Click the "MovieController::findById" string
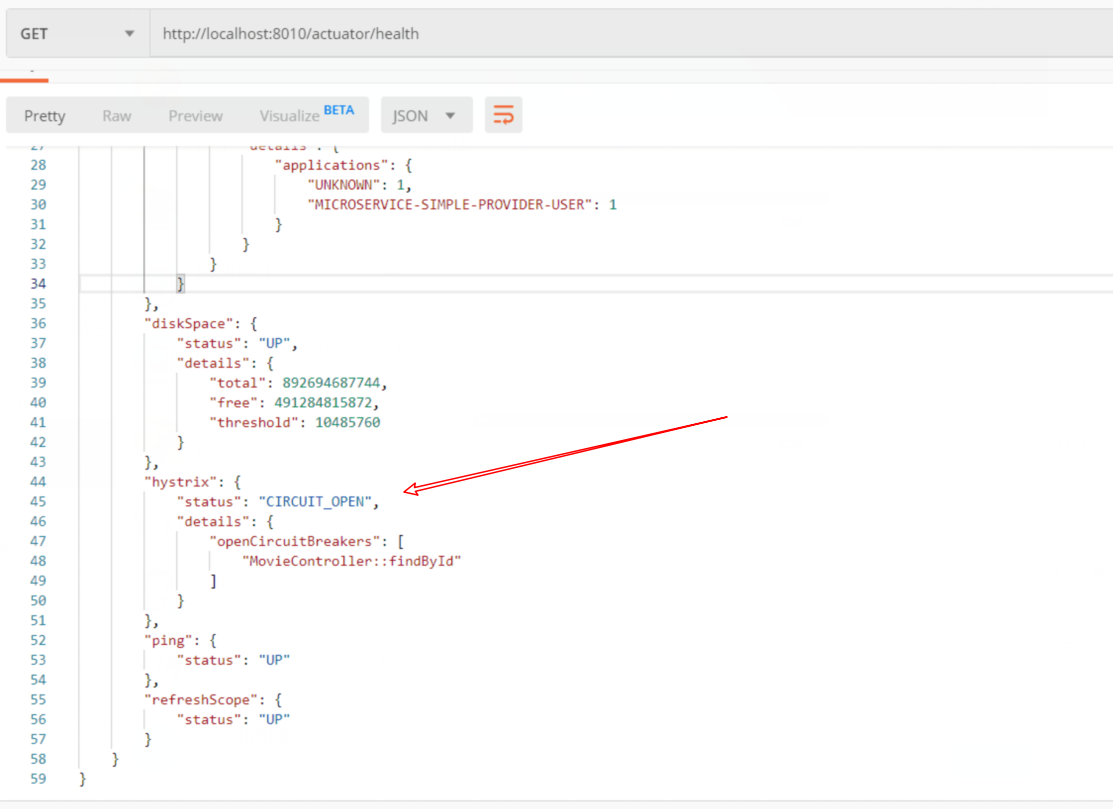Image resolution: width=1113 pixels, height=809 pixels. tap(351, 561)
